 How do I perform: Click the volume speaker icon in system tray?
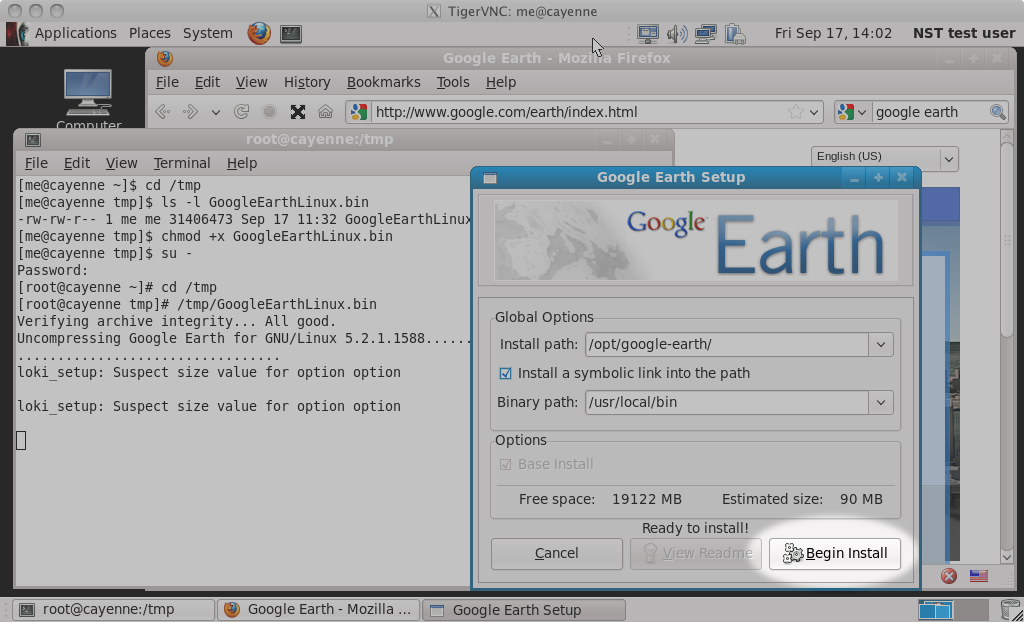tap(676, 33)
